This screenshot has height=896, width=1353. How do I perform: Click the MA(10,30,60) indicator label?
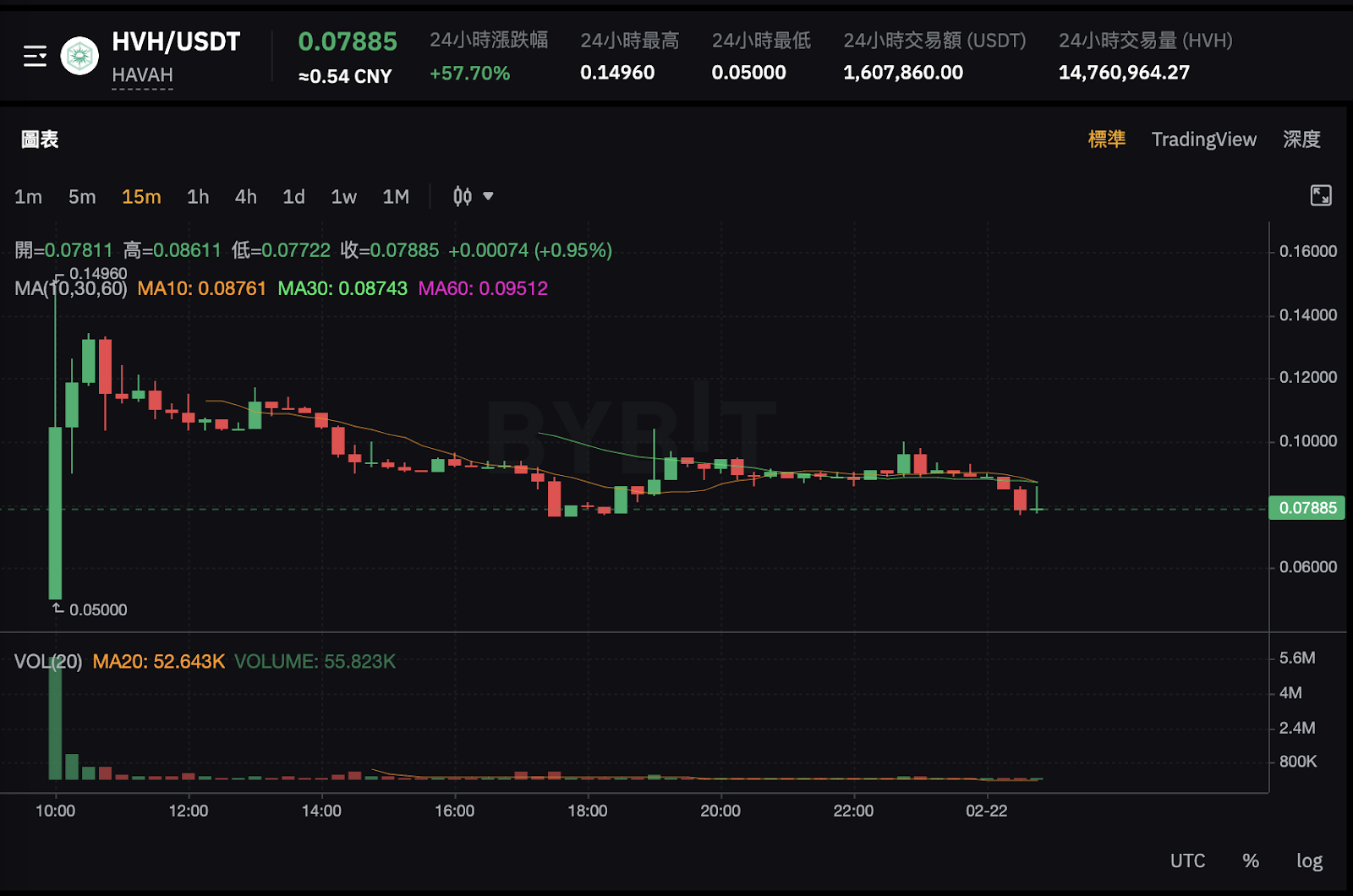tap(71, 288)
